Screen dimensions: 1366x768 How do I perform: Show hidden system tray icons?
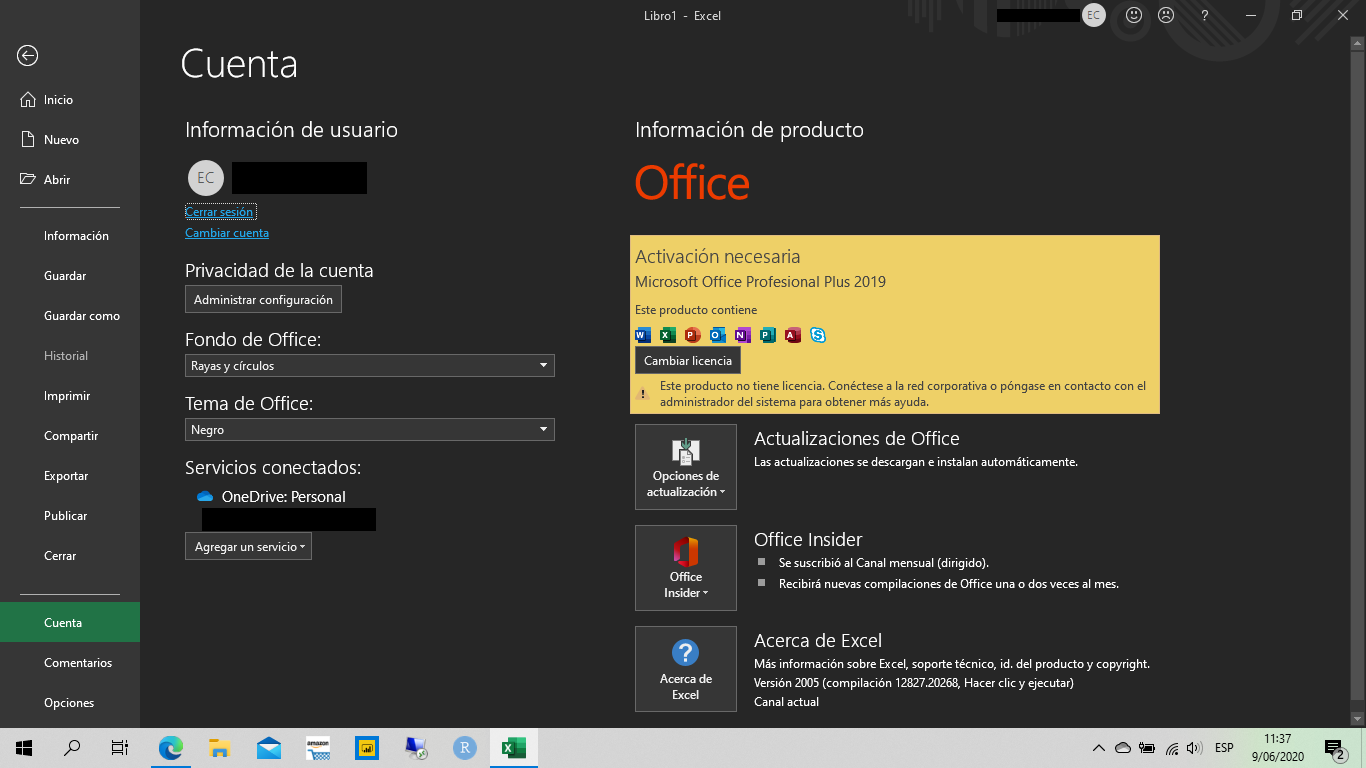pyautogui.click(x=1099, y=748)
